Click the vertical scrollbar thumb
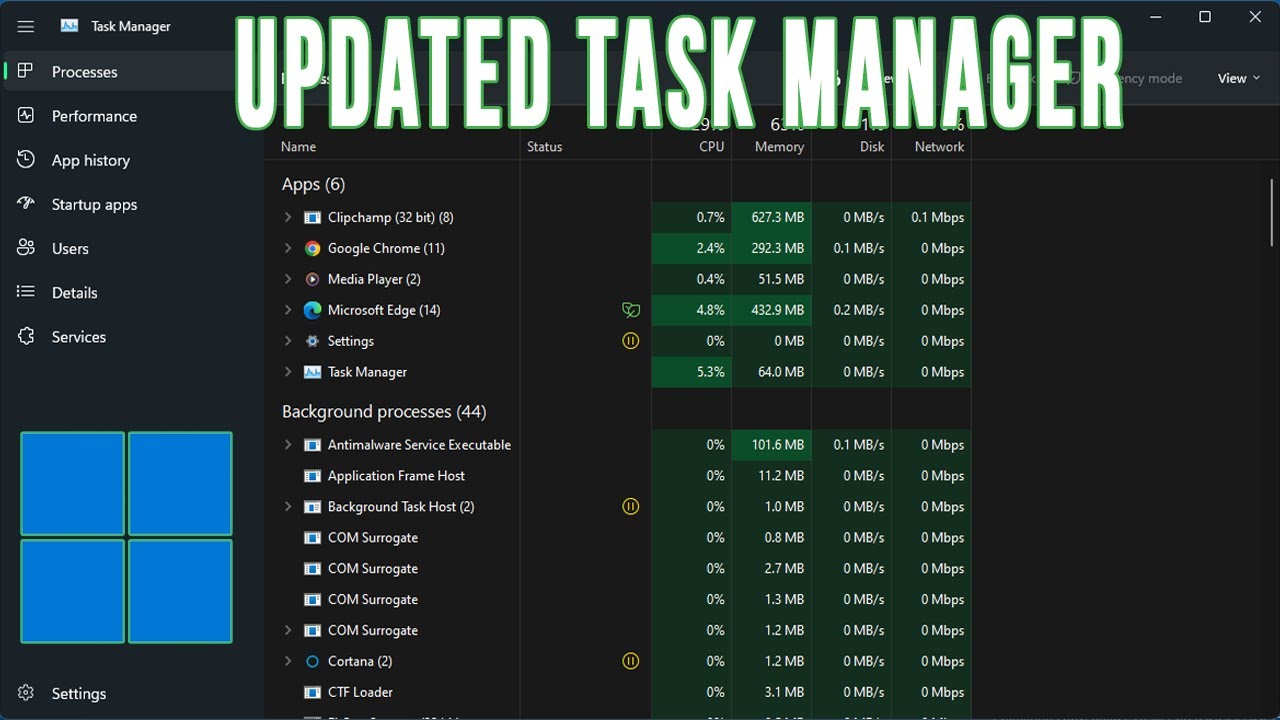1280x720 pixels. click(1272, 212)
